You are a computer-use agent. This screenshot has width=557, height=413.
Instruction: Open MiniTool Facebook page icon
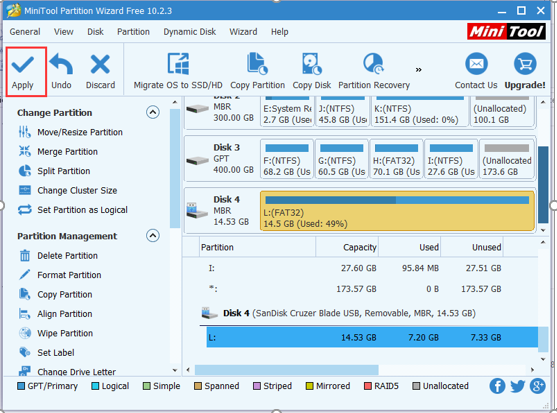pos(497,386)
